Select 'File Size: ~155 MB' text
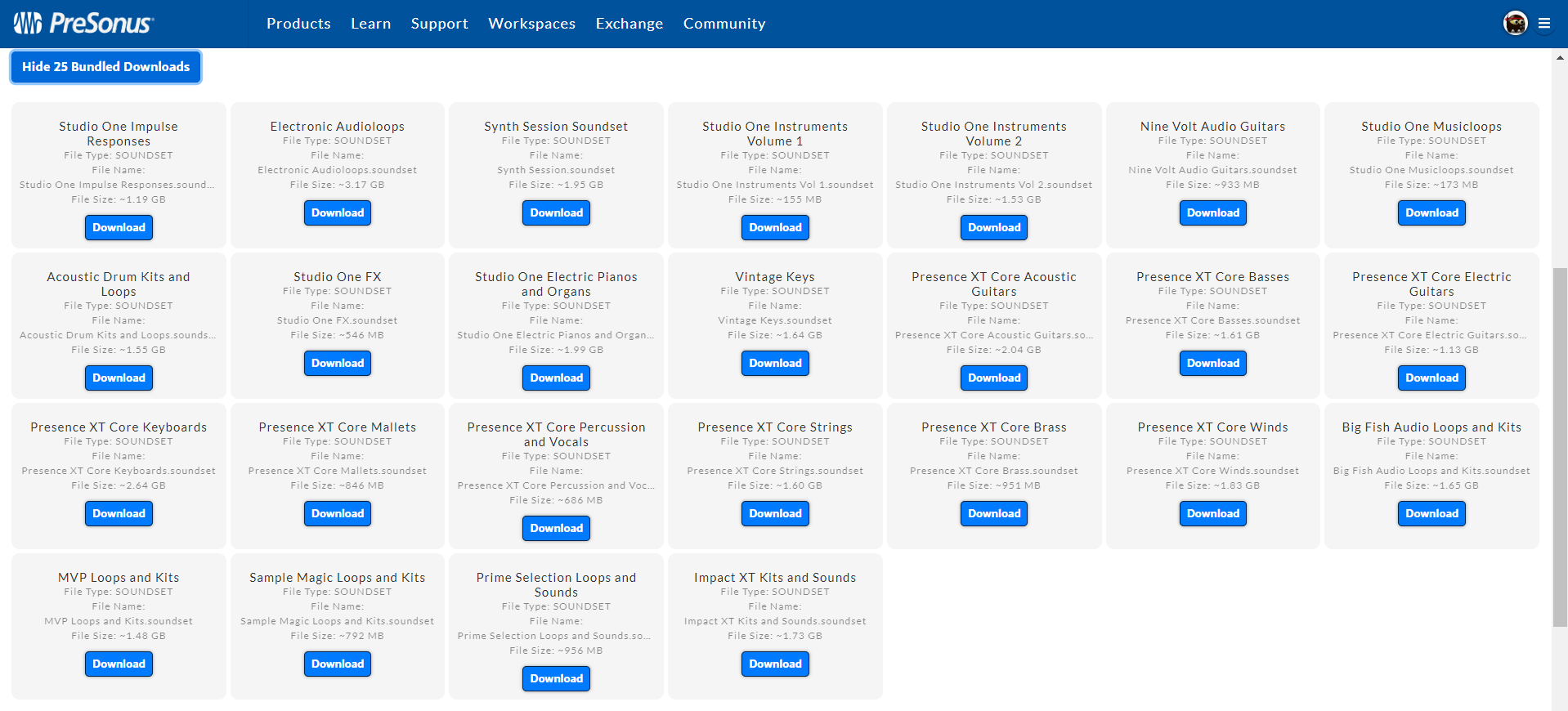 pos(775,199)
